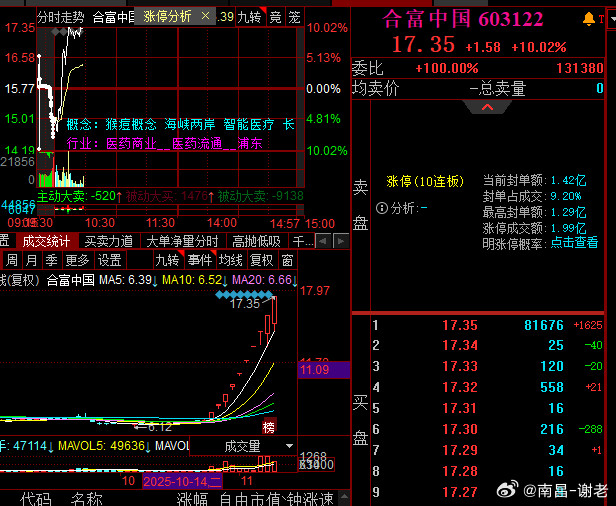Click the 名称 column header
Viewport: 616px width, 506px height.
(x=86, y=498)
